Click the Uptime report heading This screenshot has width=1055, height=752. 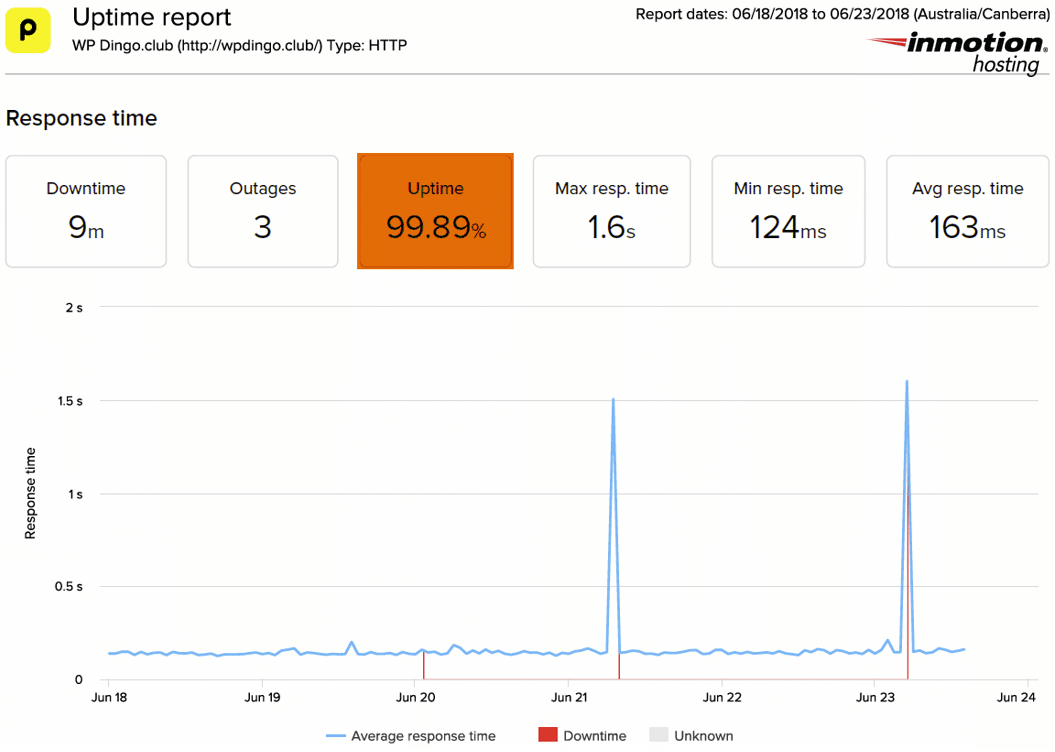pos(151,17)
